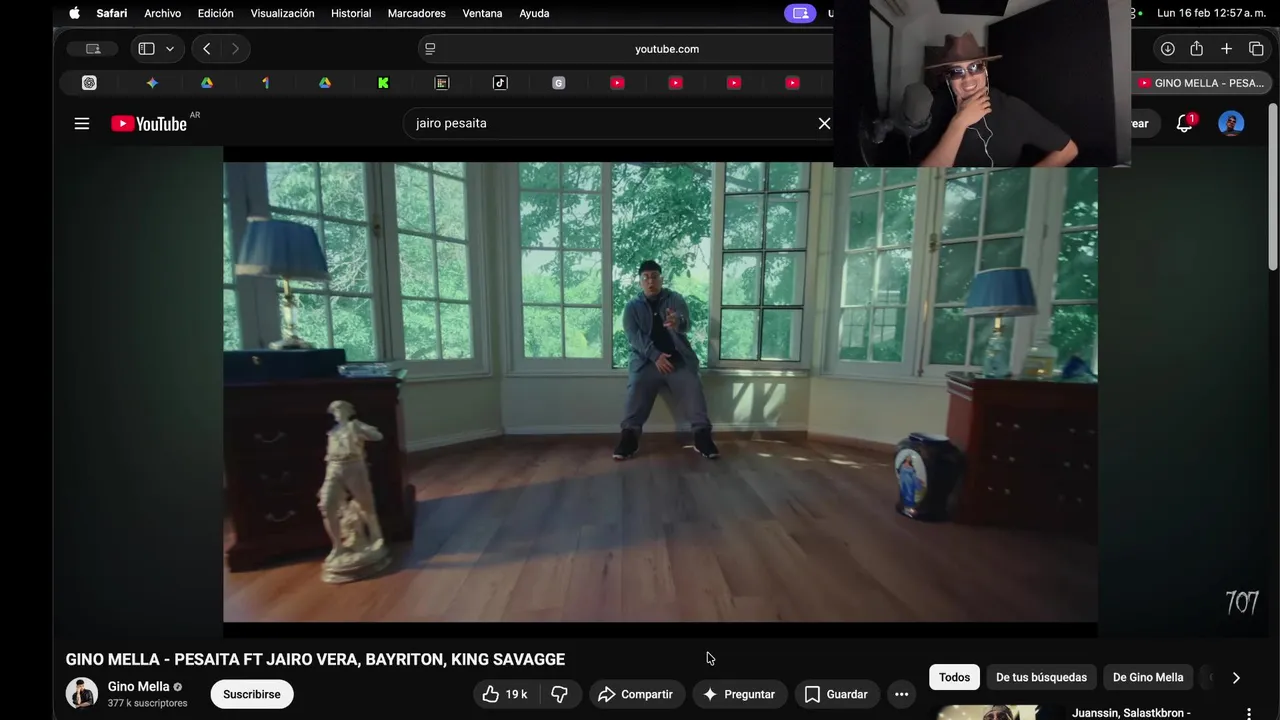Screen dimensions: 1280x720
Task: Switch to the Kick pinned tab
Action: tap(383, 83)
